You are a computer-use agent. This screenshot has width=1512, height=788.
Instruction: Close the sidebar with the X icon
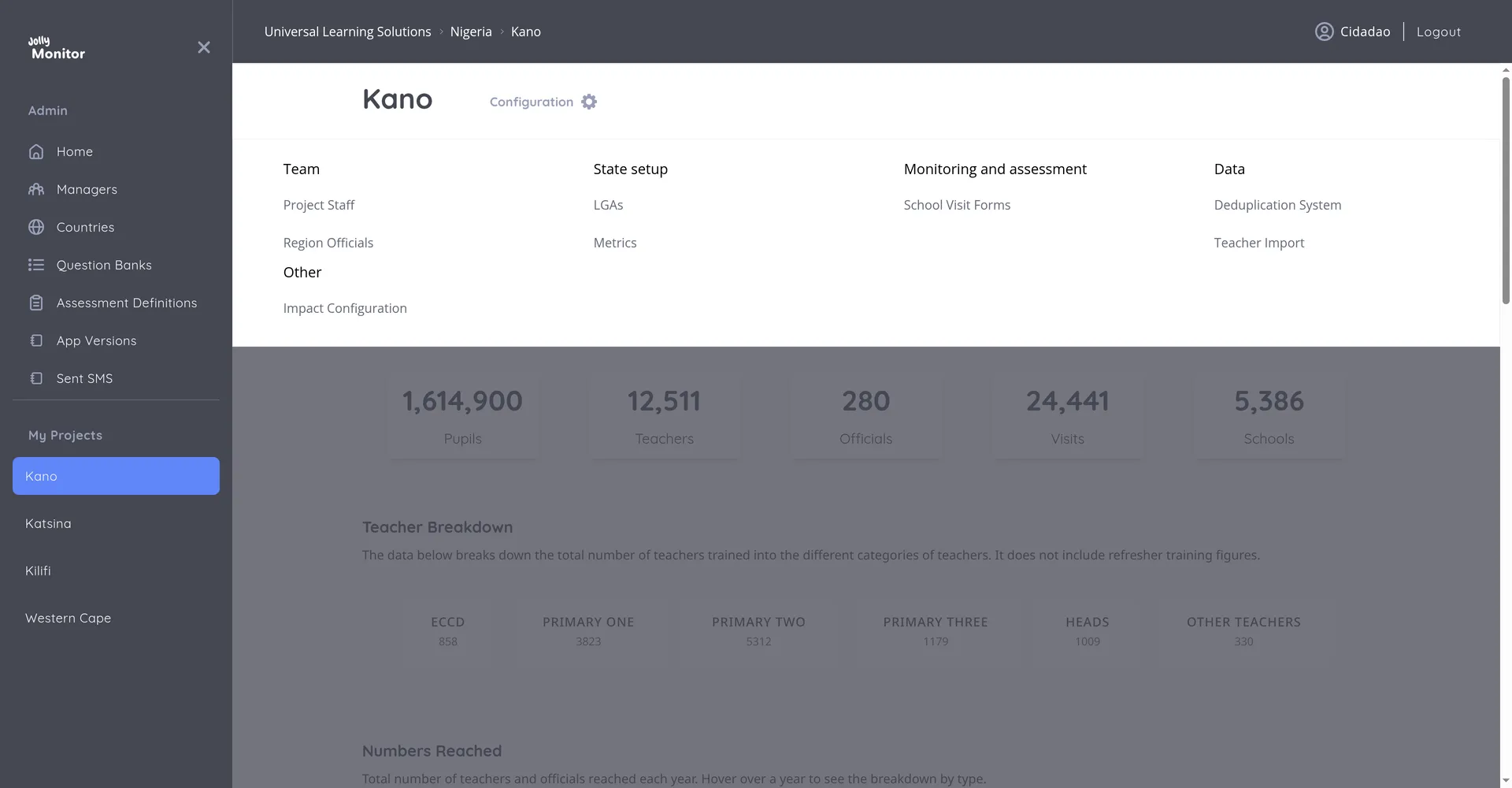click(204, 47)
